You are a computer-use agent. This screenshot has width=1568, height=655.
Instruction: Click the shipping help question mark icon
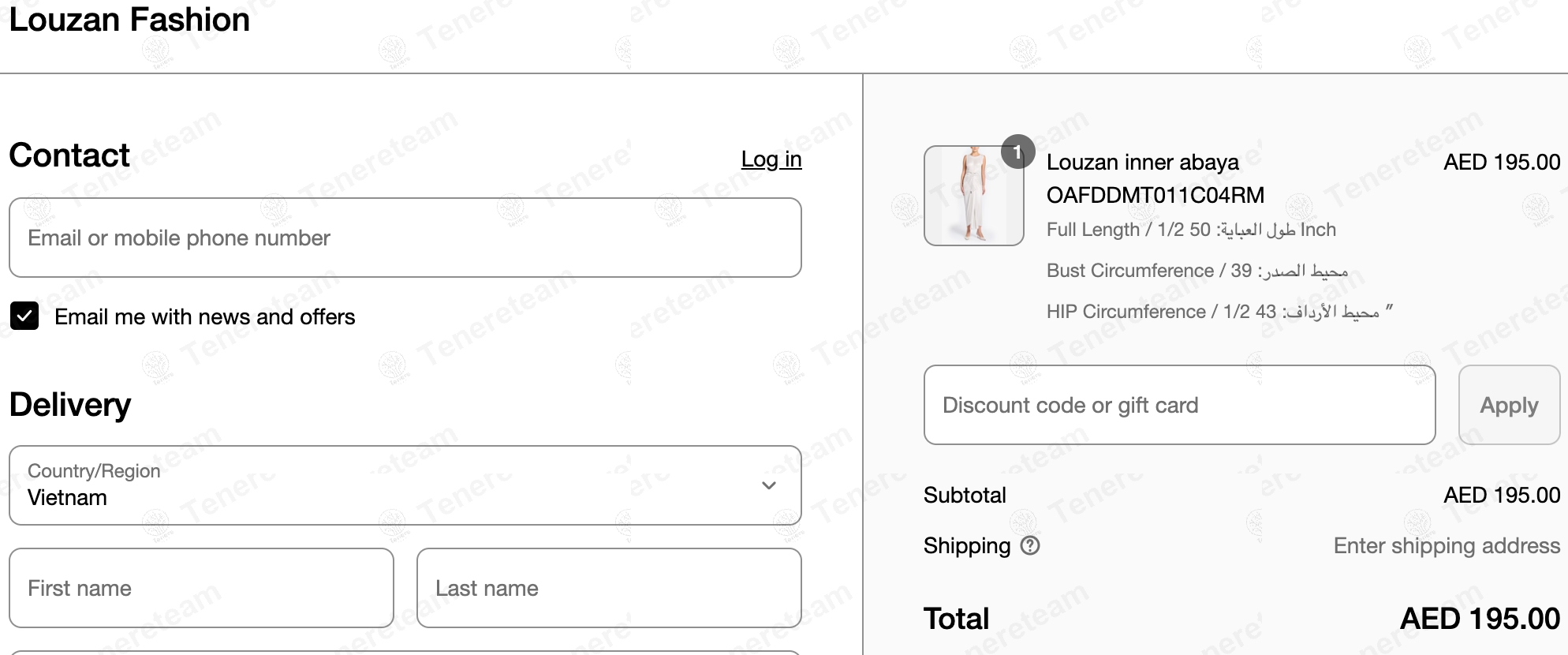1030,545
